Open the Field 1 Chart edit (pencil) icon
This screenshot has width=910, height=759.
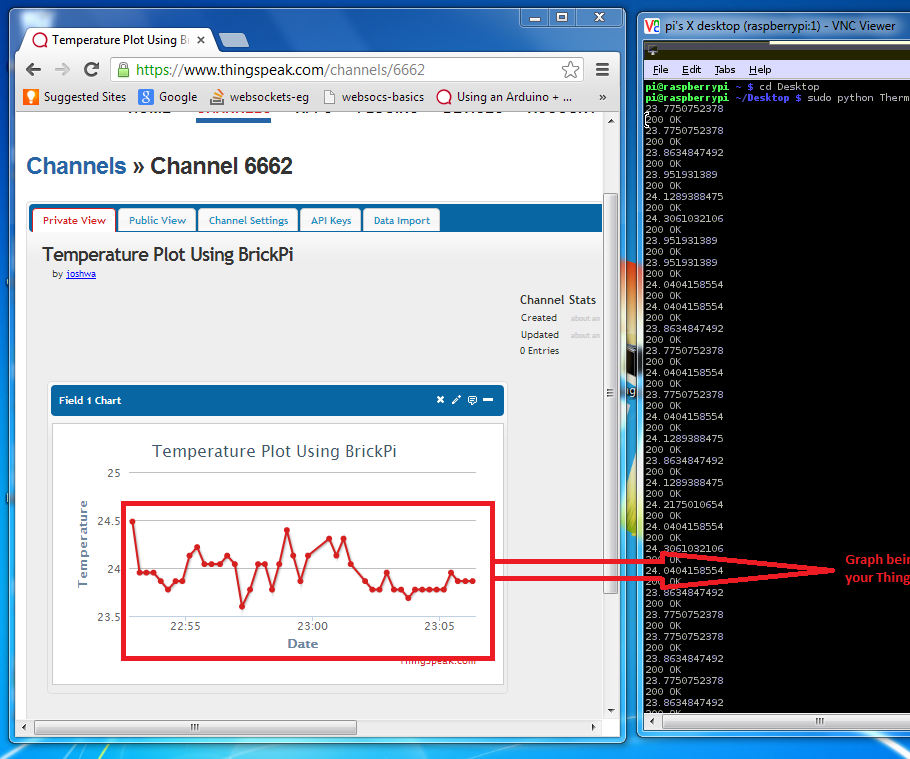pyautogui.click(x=456, y=399)
